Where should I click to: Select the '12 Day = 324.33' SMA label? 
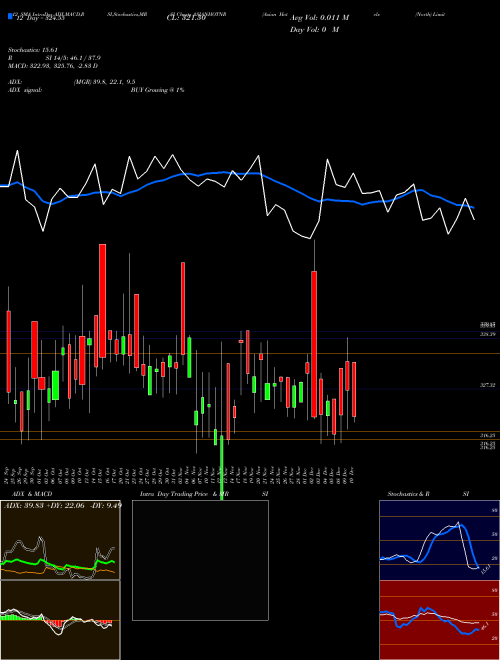pyautogui.click(x=40, y=18)
